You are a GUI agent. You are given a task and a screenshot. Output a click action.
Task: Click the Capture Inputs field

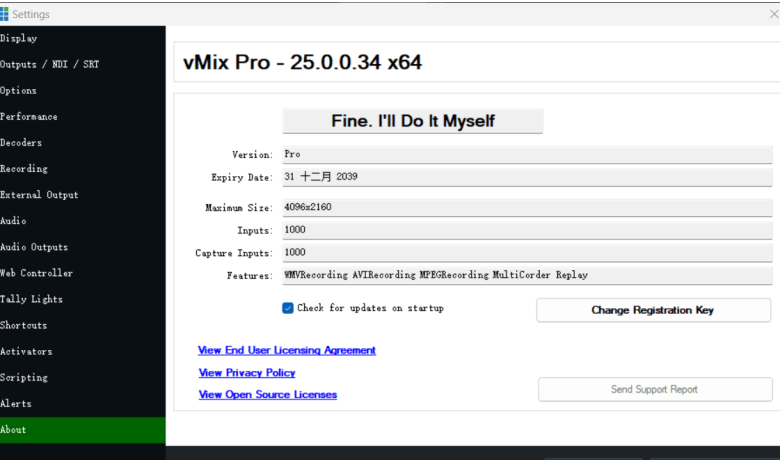pos(527,253)
